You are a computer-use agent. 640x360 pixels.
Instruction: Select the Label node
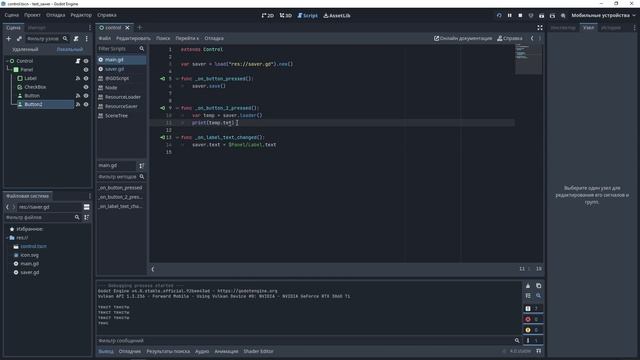(31, 78)
